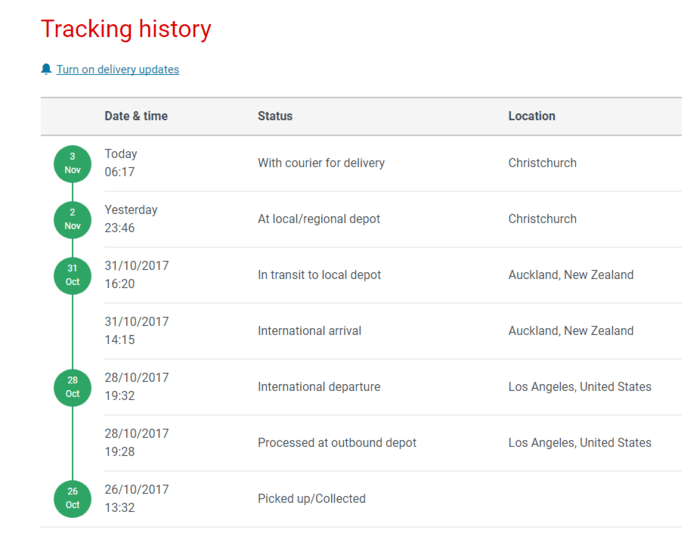Select With courier for delivery status
Viewport: 700px width, 555px height.
[x=321, y=163]
